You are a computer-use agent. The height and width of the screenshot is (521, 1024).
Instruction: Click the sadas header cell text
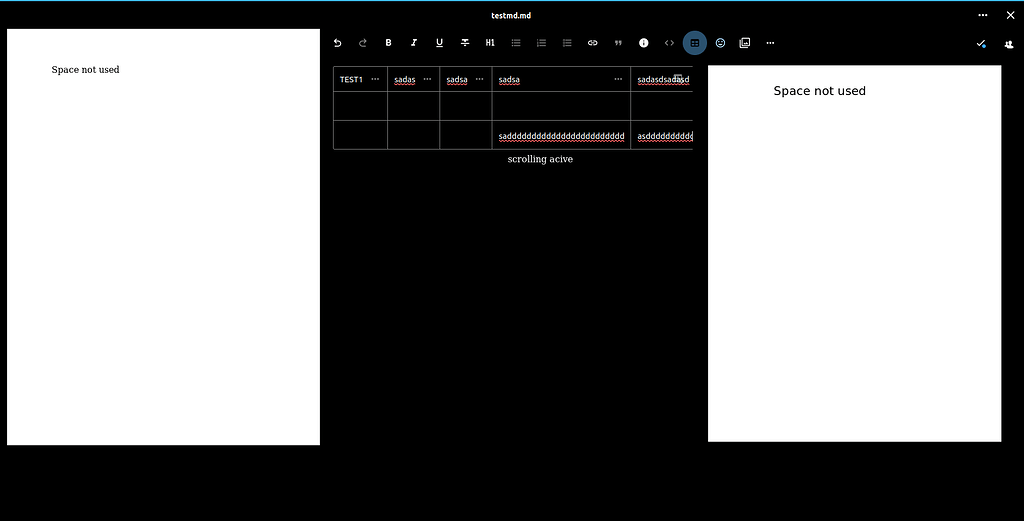pos(405,80)
